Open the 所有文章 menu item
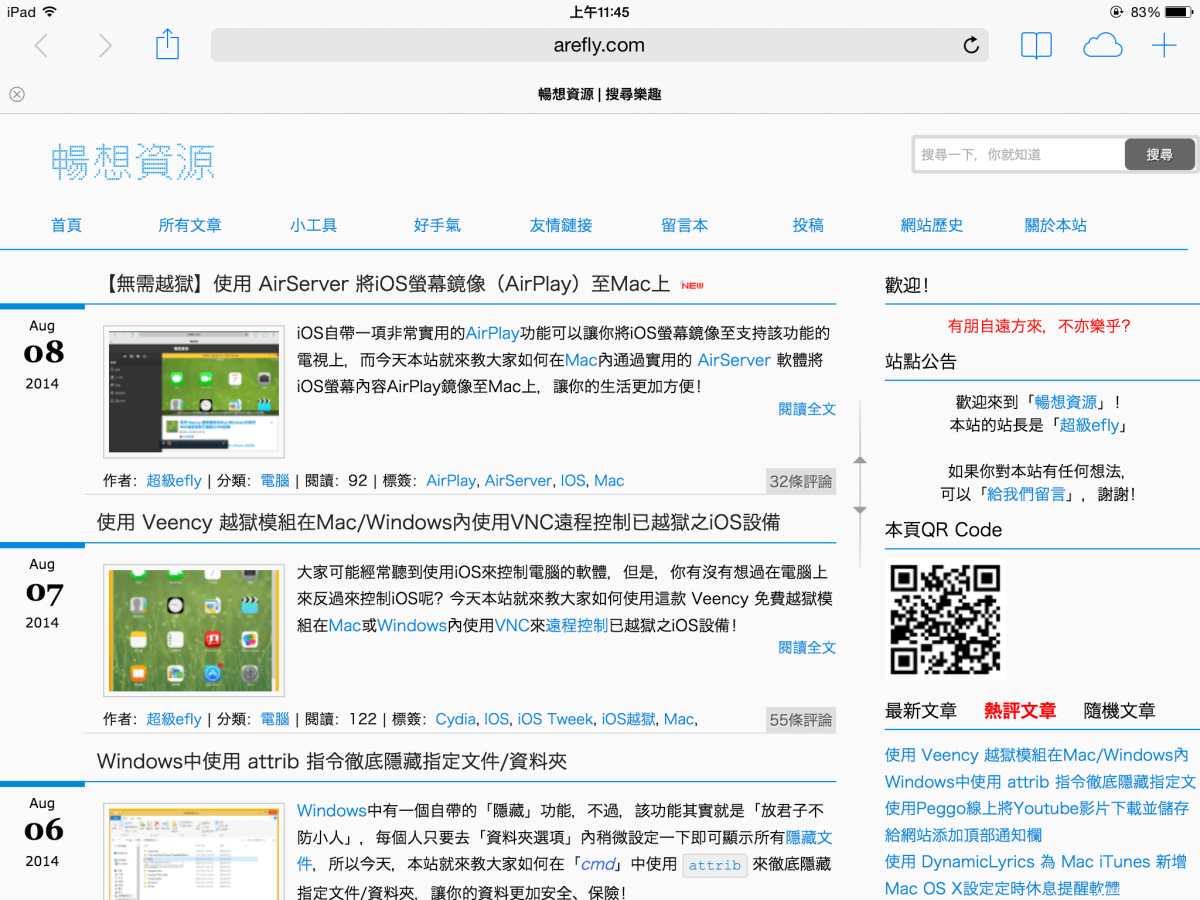The height and width of the screenshot is (900, 1200). click(190, 225)
